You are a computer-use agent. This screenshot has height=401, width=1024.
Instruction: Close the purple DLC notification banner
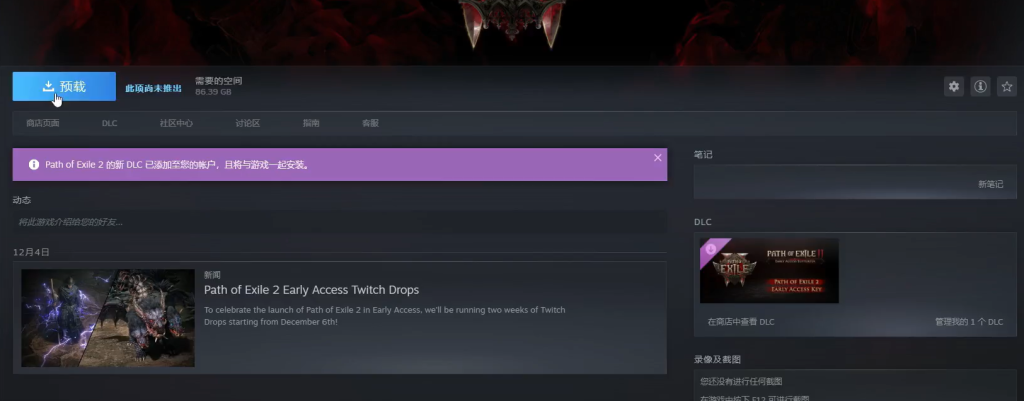(658, 158)
